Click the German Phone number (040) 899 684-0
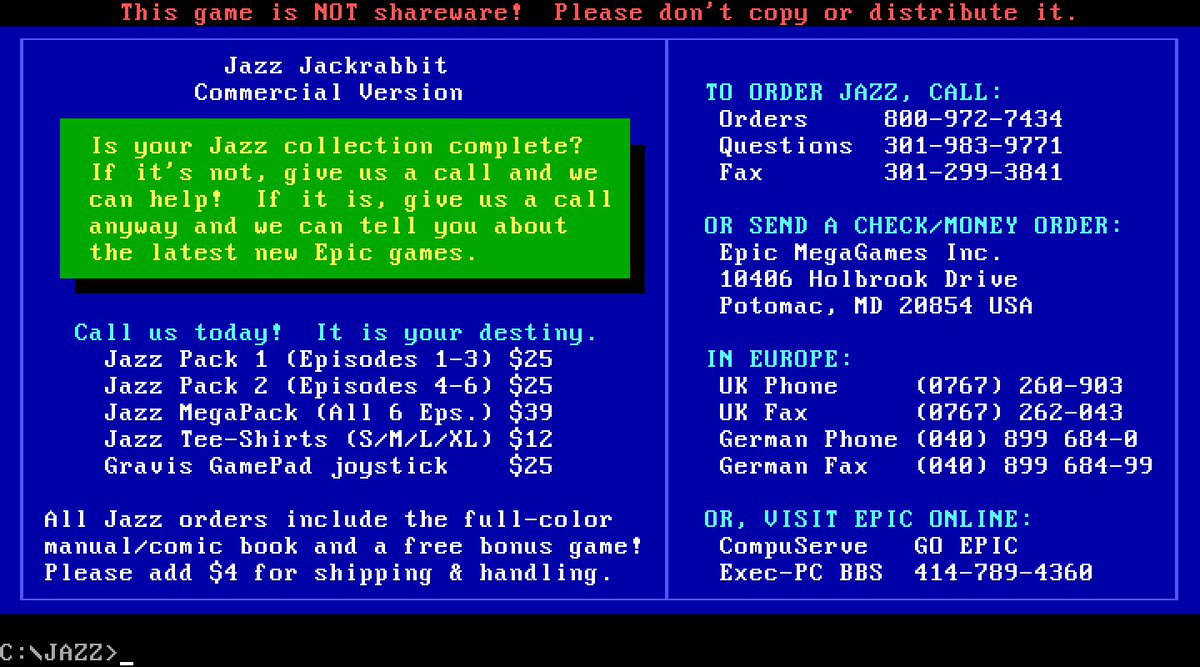The width and height of the screenshot is (1200, 667). [x=1026, y=439]
